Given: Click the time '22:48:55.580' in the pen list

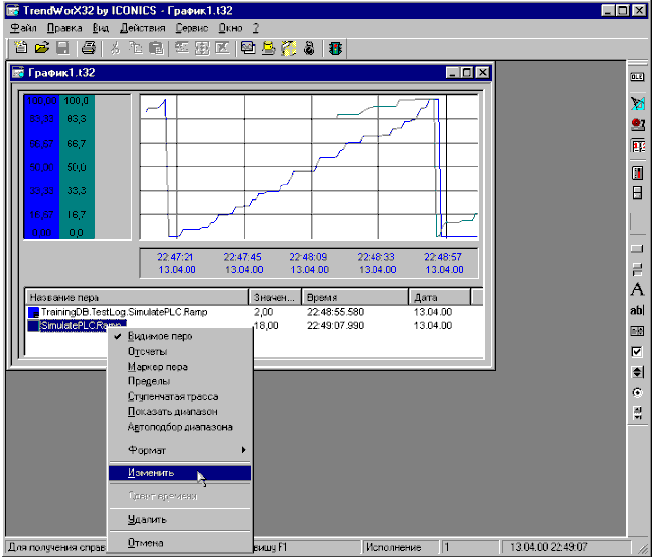Looking at the screenshot, I should point(335,312).
